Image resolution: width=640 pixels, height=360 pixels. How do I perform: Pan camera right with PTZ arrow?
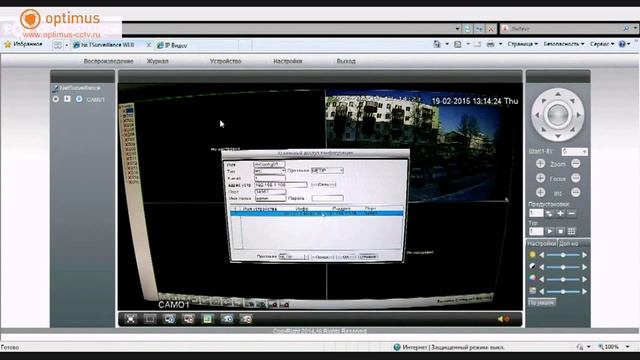pos(578,115)
